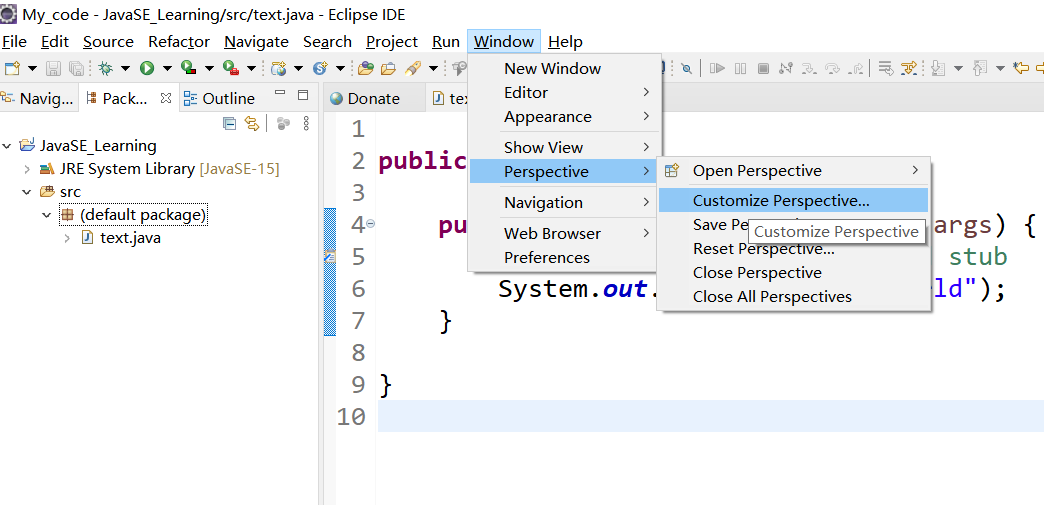This screenshot has width=1044, height=505.
Task: Click the Previous Annotation up-arrow icon
Action: [x=979, y=68]
